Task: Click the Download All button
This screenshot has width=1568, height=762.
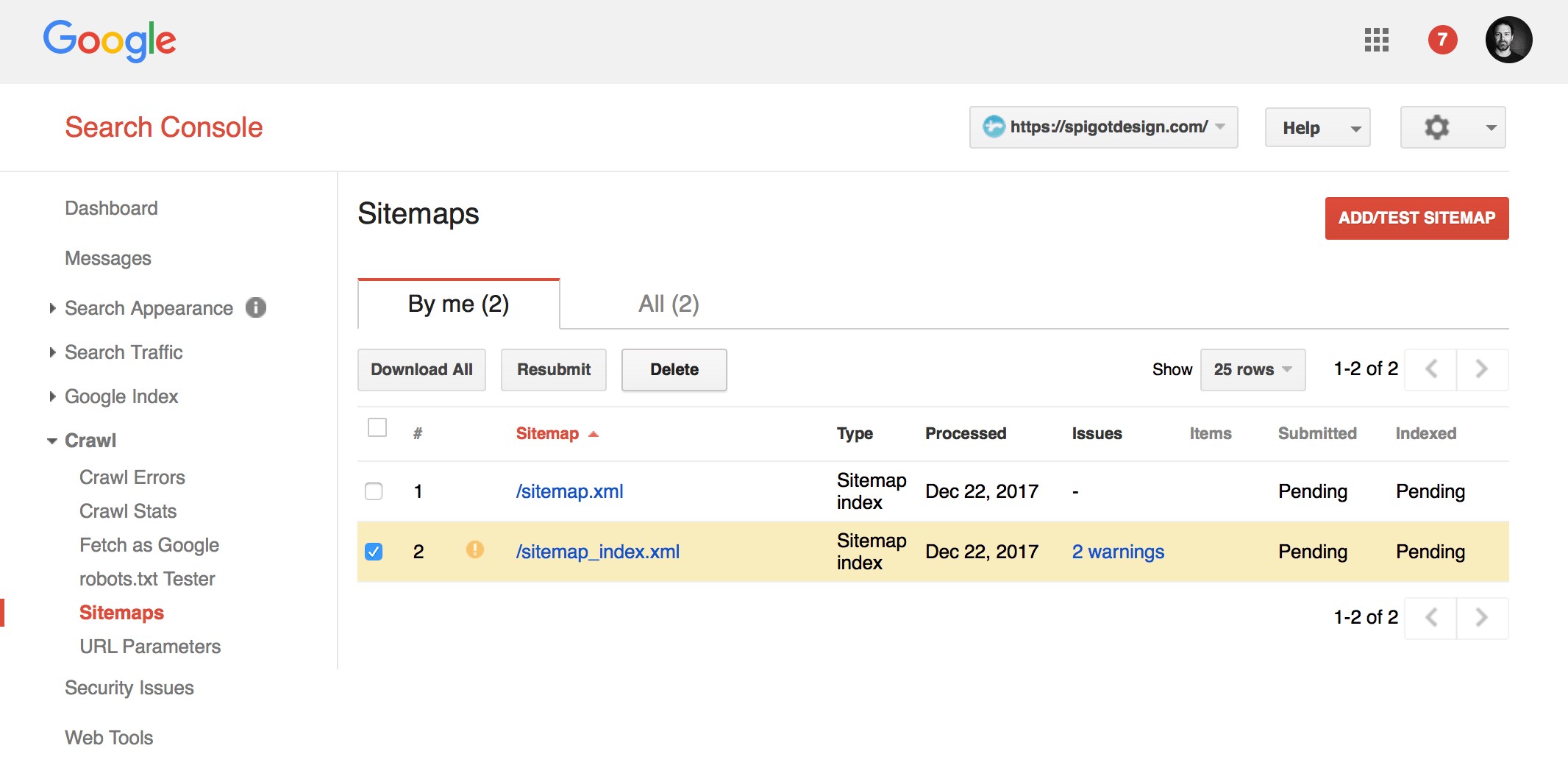Action: coord(421,370)
